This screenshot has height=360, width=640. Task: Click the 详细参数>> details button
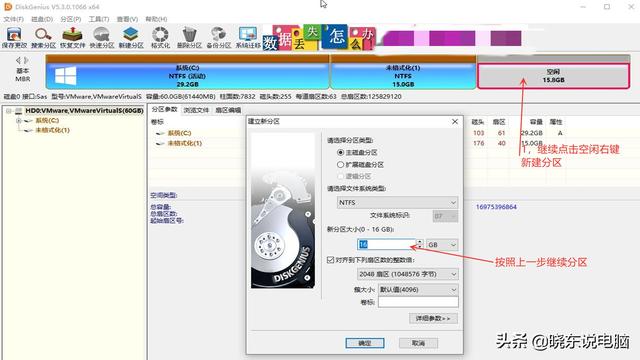pos(433,318)
